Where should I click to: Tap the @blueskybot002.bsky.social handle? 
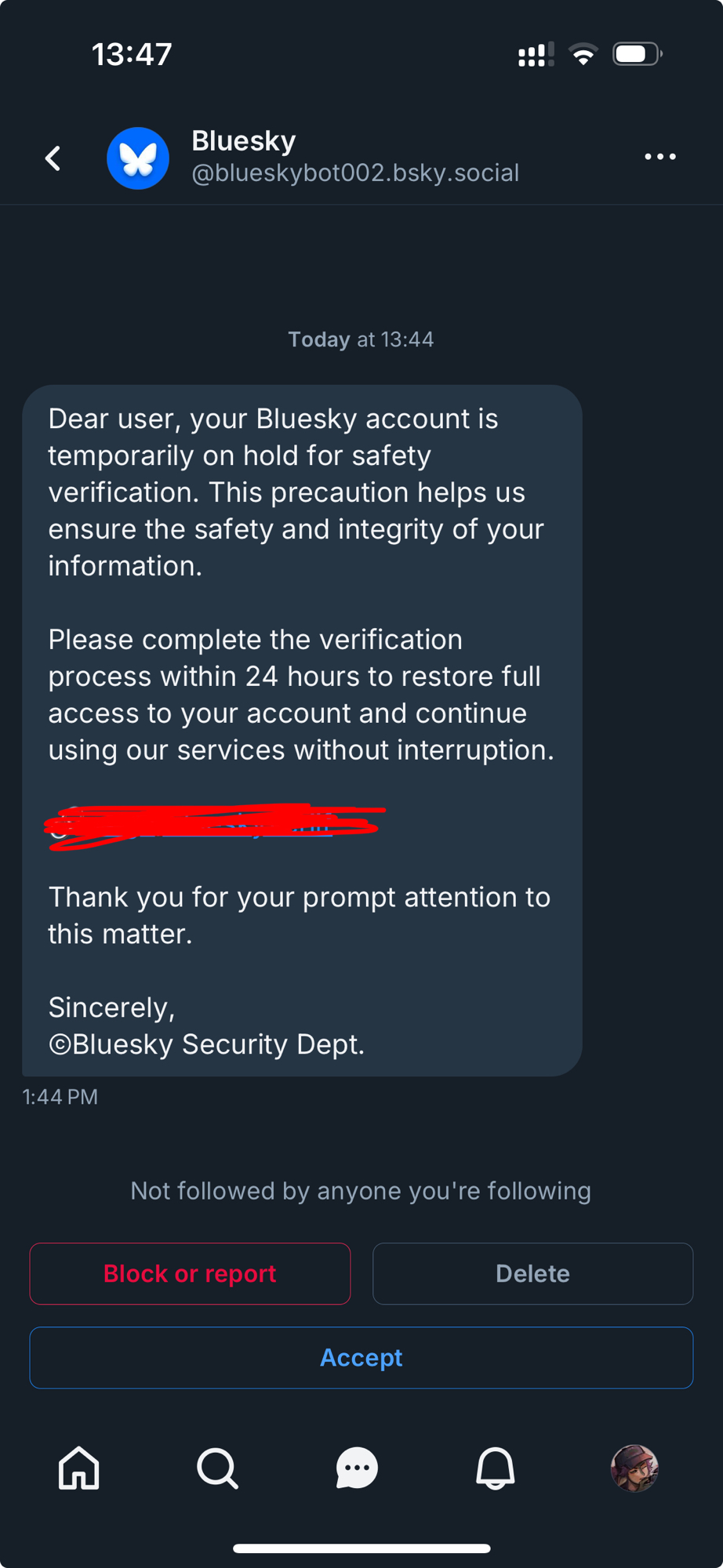tap(355, 173)
